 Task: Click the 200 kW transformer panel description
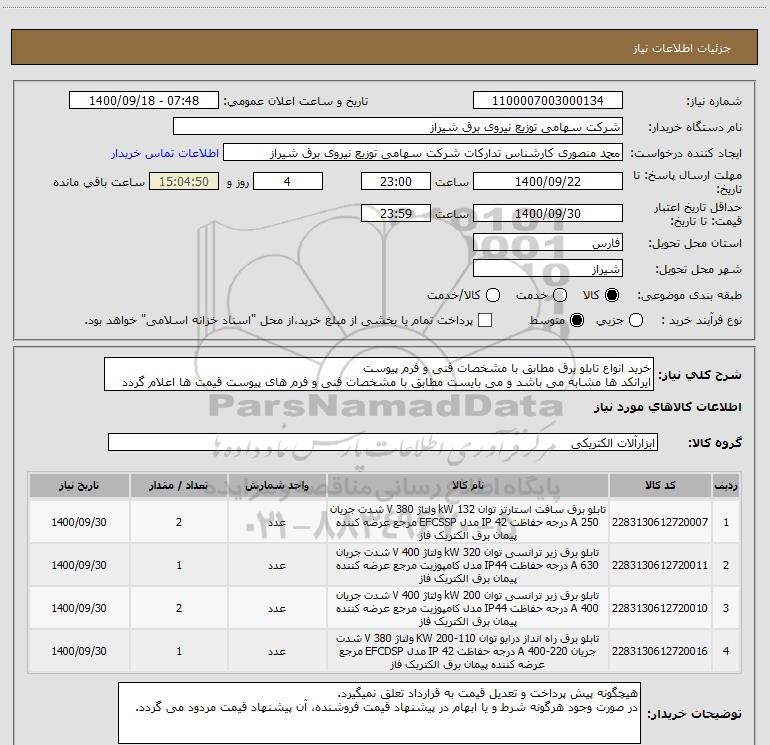point(468,608)
